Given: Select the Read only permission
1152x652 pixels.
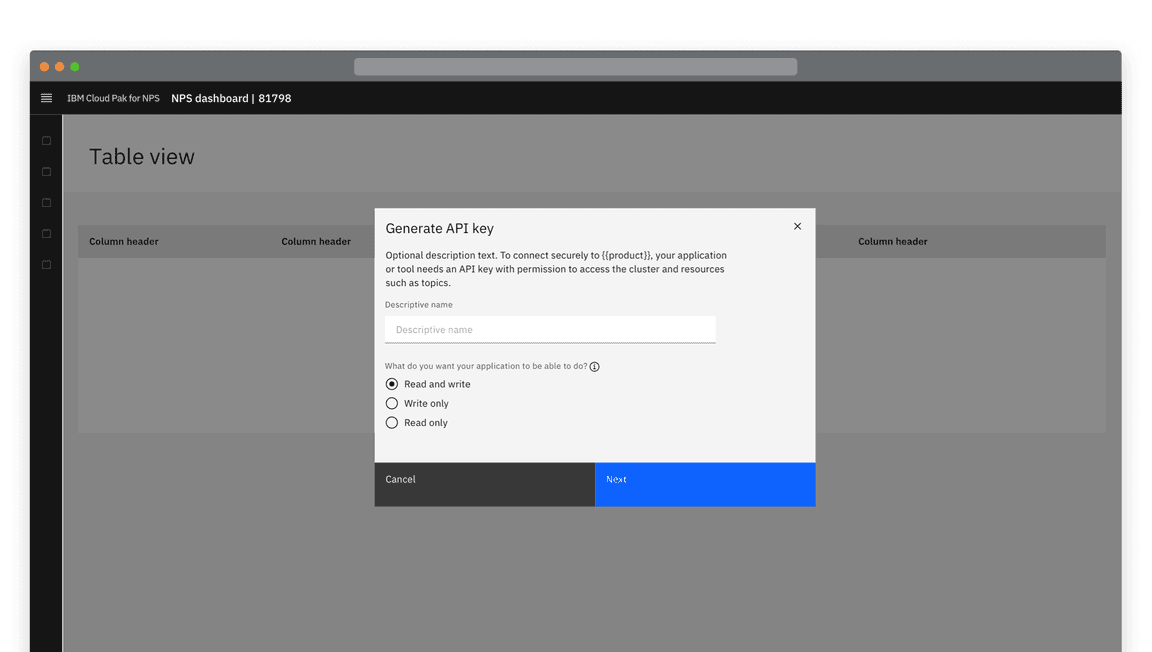Looking at the screenshot, I should 391,422.
